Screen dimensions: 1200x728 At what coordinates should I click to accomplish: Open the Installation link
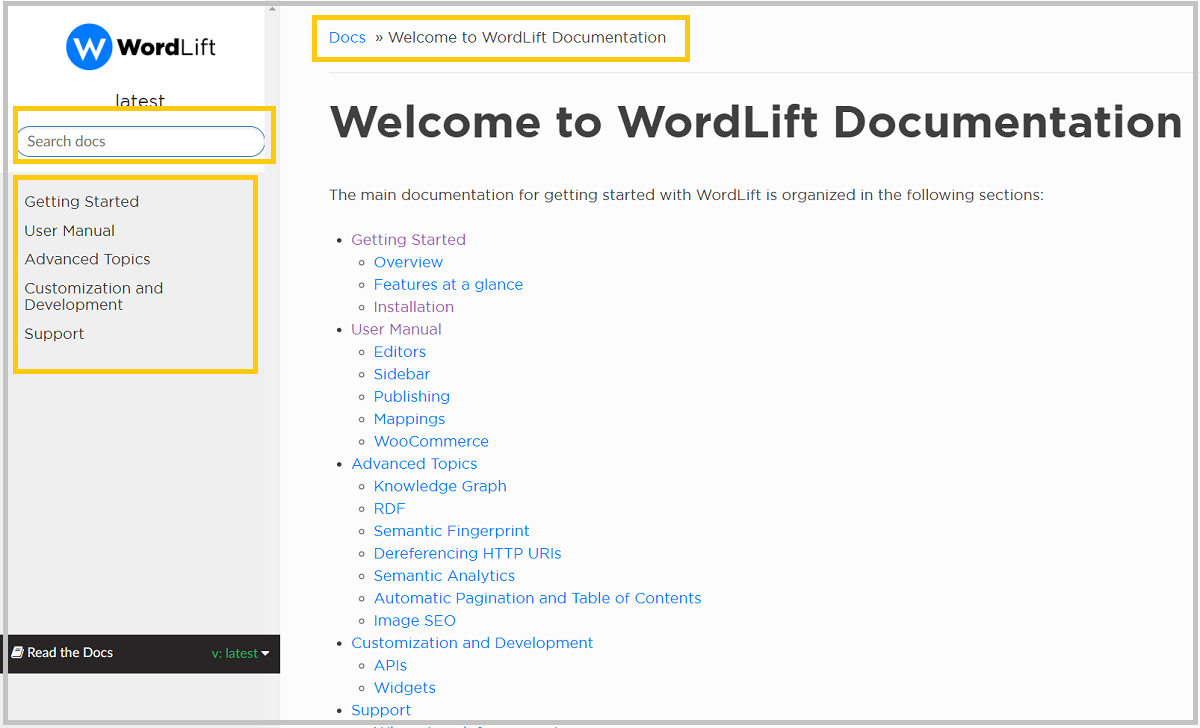pos(414,307)
